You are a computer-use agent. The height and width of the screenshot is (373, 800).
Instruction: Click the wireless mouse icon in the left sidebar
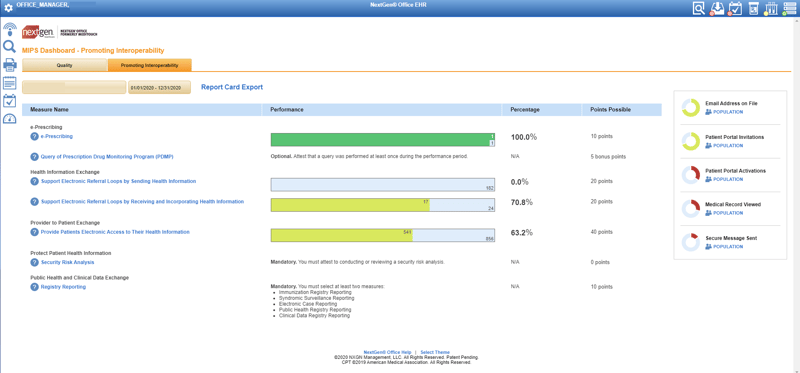[x=10, y=29]
